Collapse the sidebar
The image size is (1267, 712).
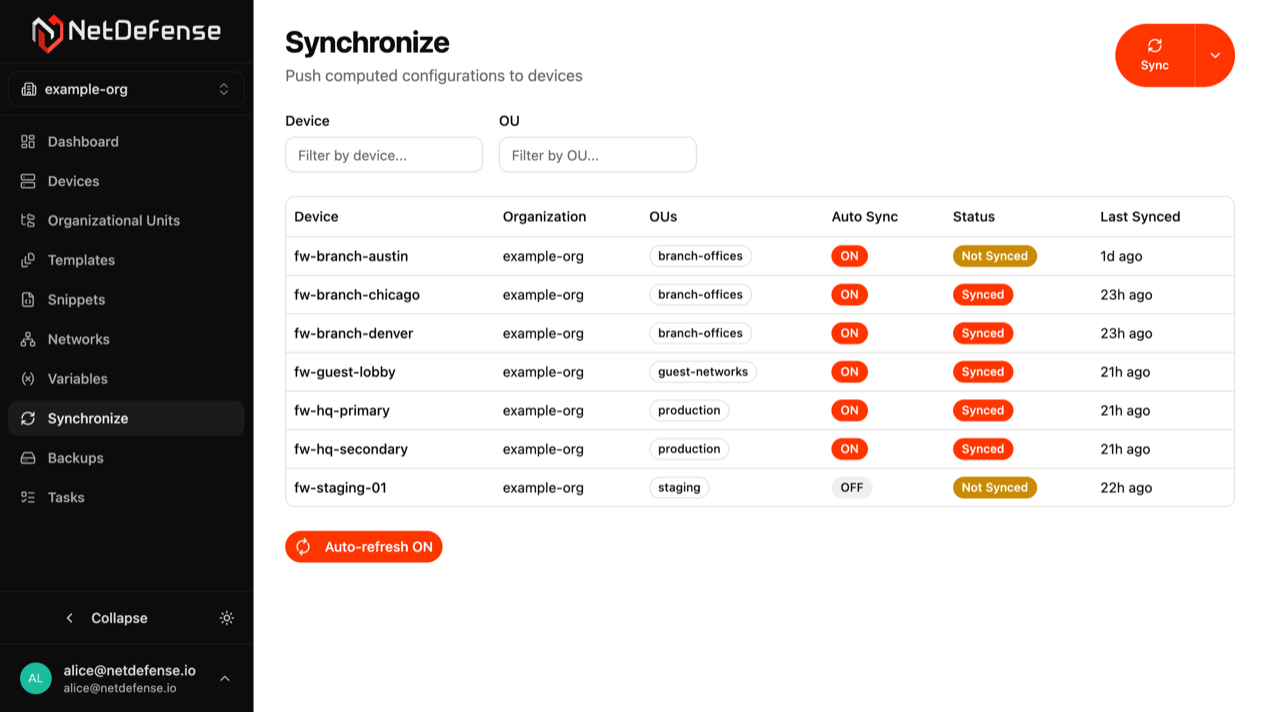coord(105,618)
